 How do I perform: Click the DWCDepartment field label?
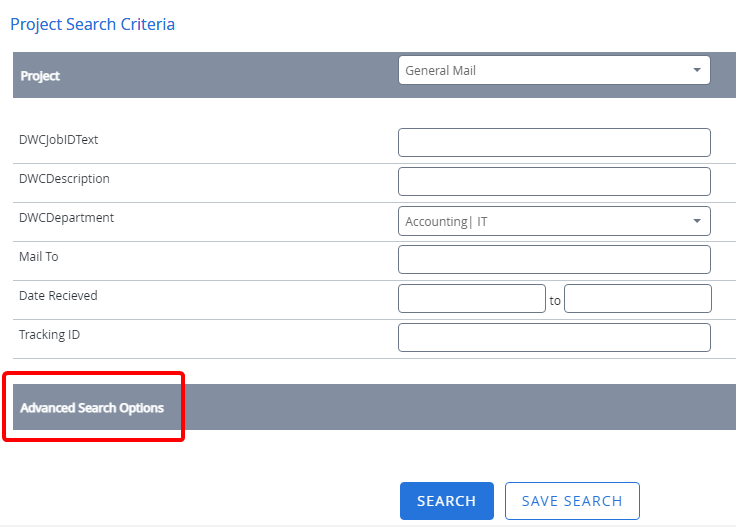pyautogui.click(x=66, y=218)
